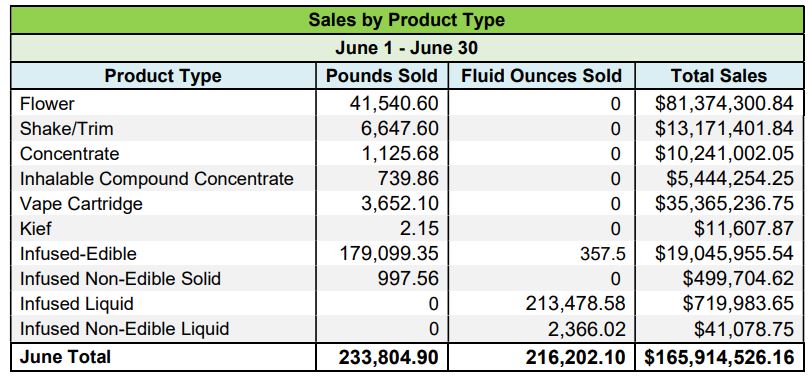Click the Concentrate row label
Image resolution: width=810 pixels, height=379 pixels.
click(70, 154)
